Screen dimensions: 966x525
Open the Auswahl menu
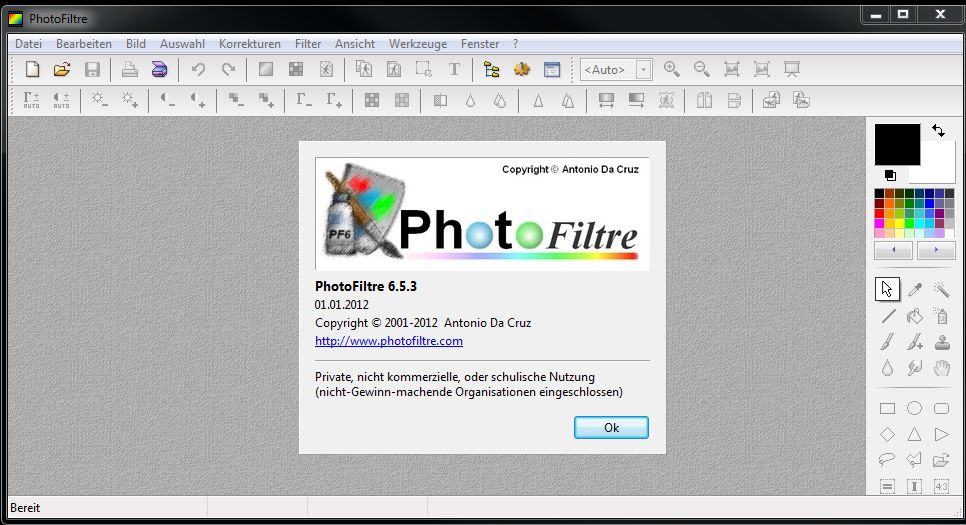pyautogui.click(x=182, y=44)
